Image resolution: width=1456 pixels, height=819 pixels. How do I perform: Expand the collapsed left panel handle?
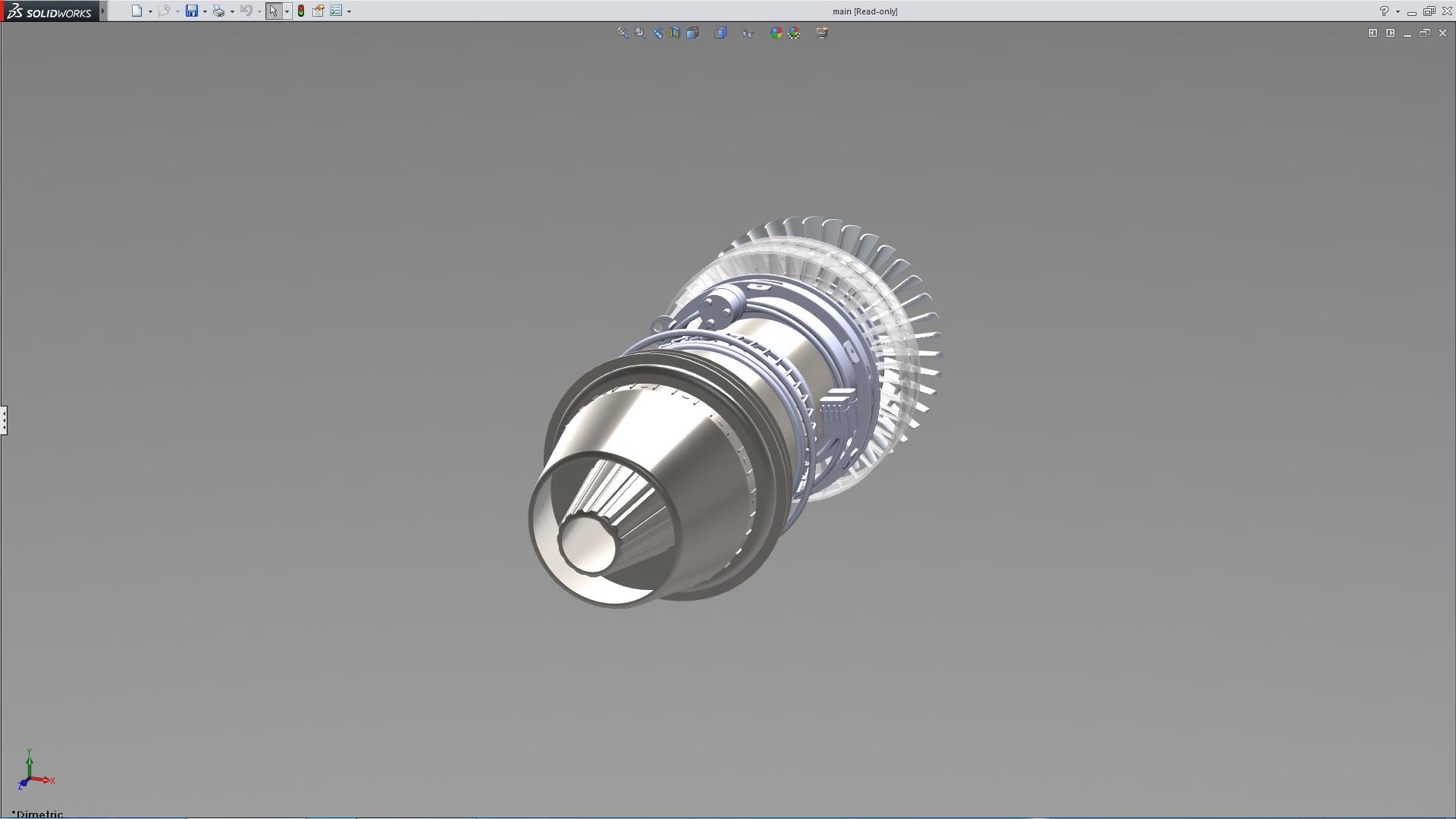click(x=4, y=419)
